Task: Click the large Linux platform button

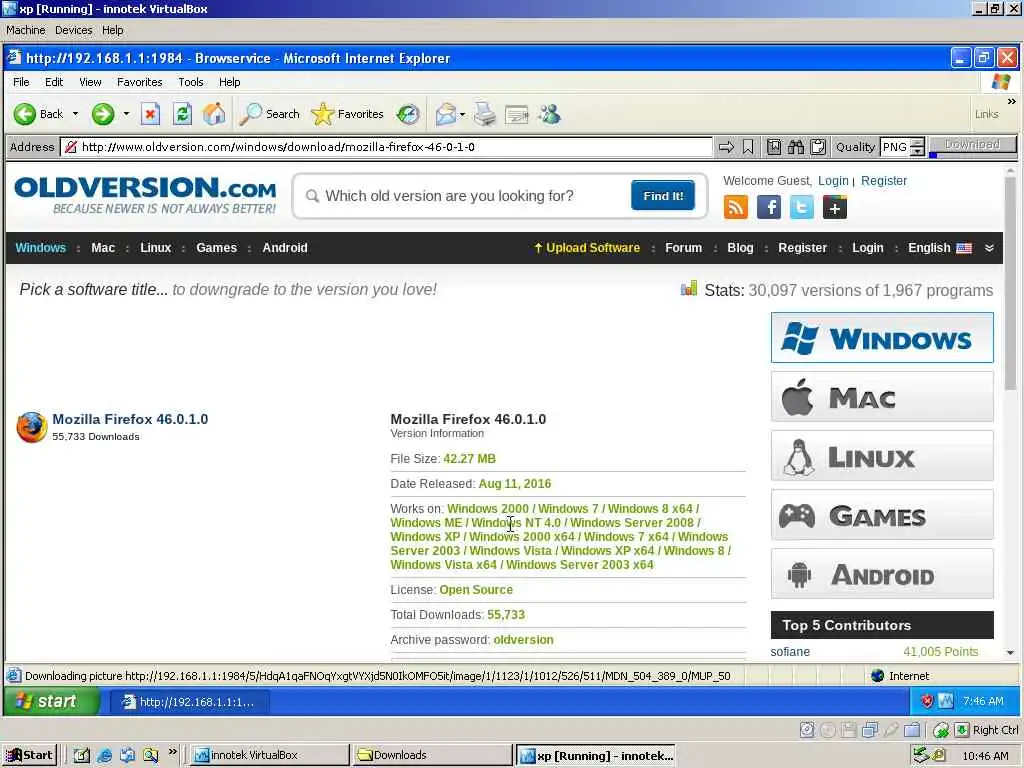Action: [x=882, y=456]
